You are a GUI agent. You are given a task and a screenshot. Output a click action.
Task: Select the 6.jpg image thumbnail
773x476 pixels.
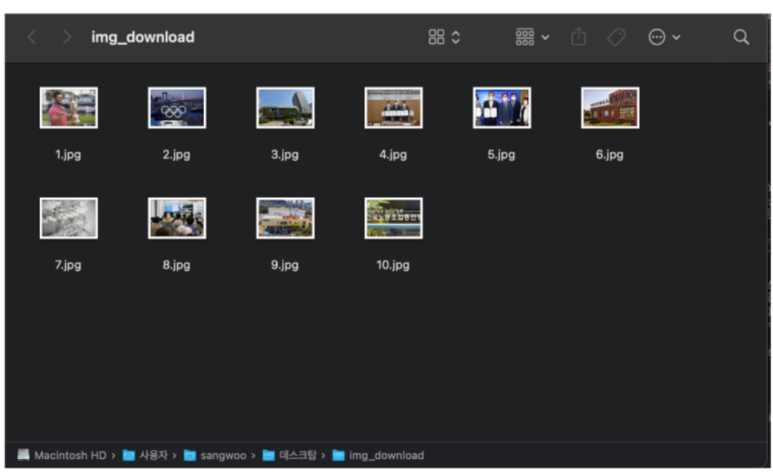(610, 108)
